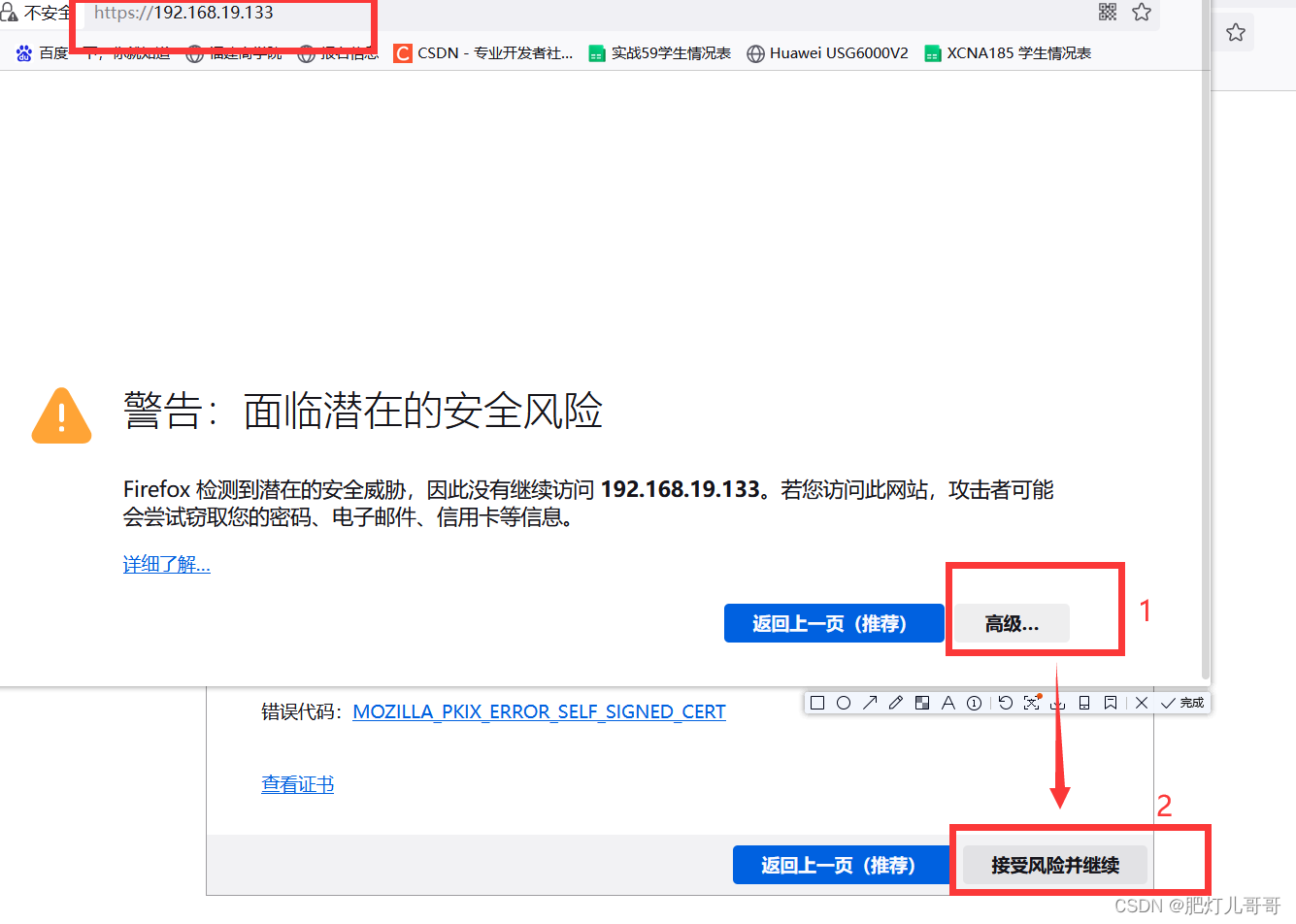Choose the arrow drawing tool

870,703
